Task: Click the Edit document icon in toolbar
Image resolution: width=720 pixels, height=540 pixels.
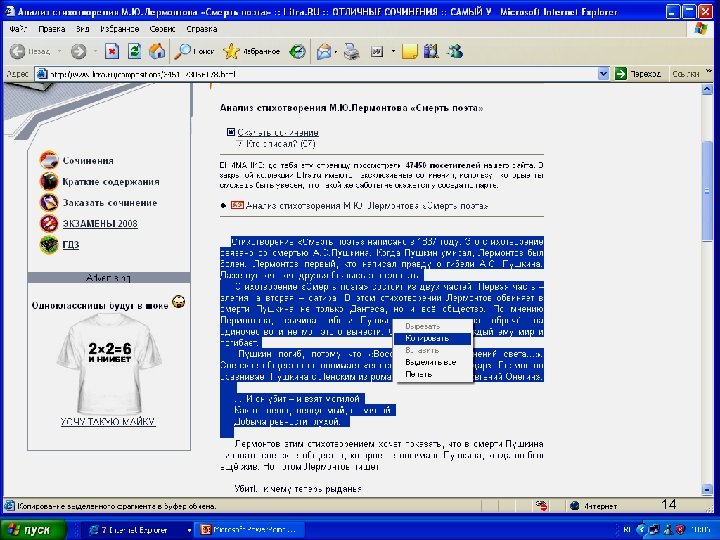Action: coord(377,51)
